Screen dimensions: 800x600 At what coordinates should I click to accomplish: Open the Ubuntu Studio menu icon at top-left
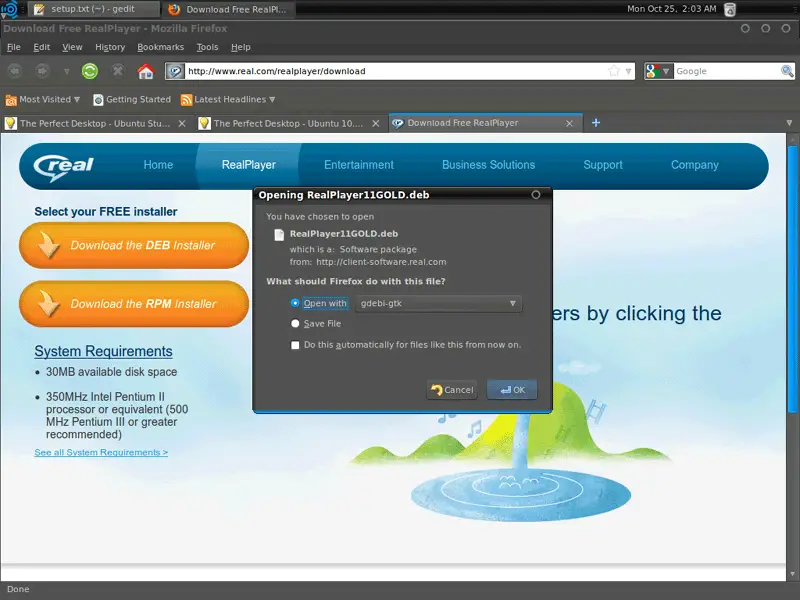click(9, 9)
